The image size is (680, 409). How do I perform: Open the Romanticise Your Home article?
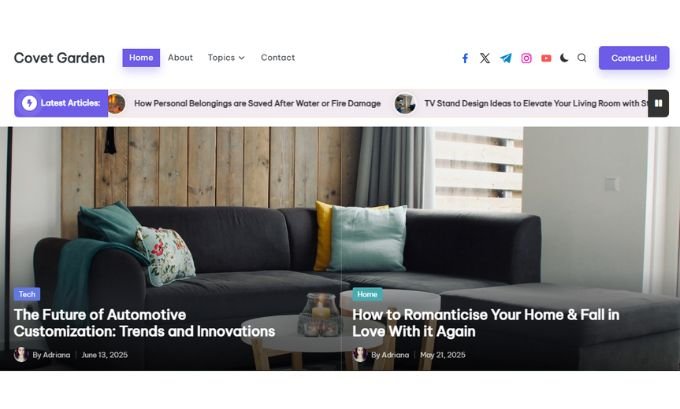486,323
